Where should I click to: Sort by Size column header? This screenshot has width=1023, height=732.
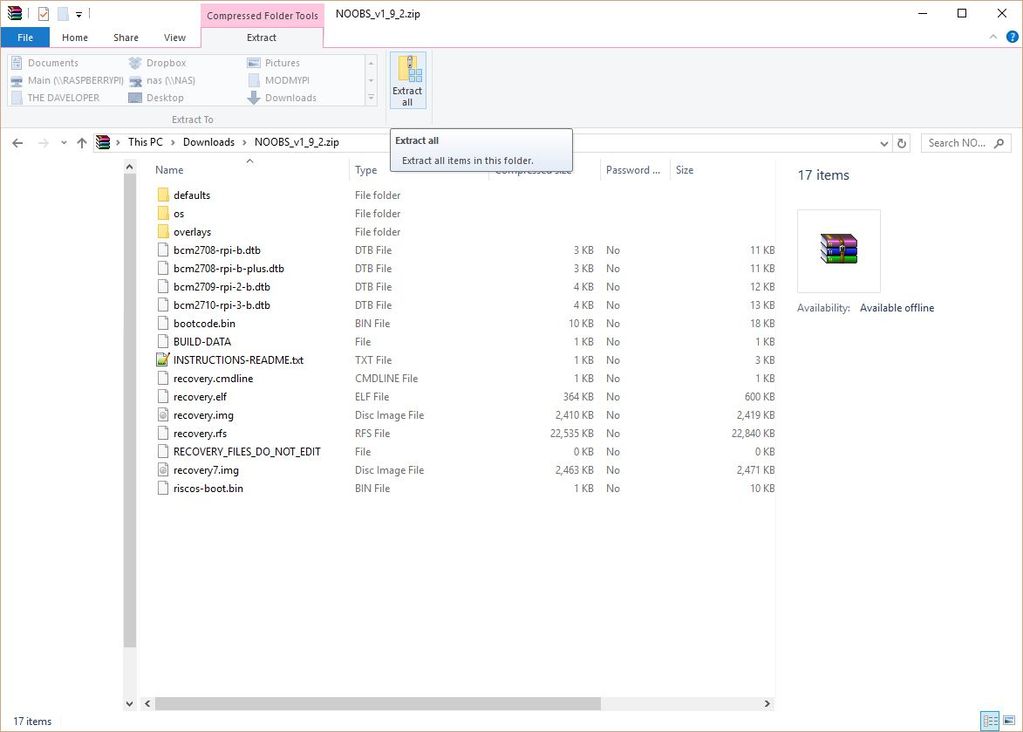pyautogui.click(x=723, y=170)
